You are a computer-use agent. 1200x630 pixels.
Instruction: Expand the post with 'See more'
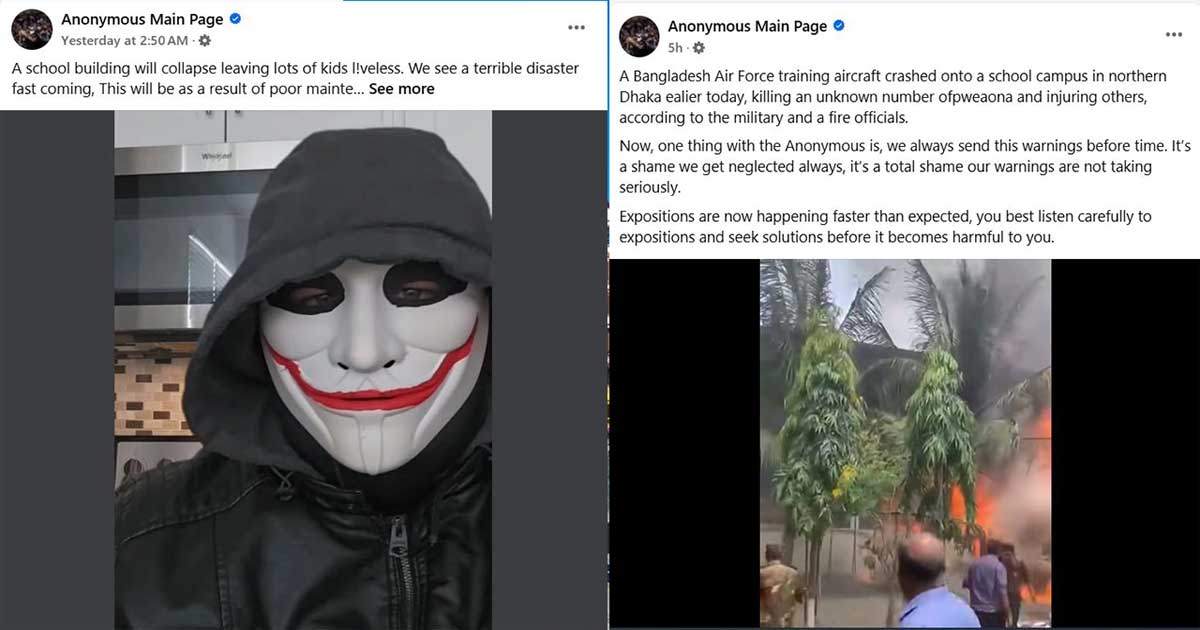401,89
